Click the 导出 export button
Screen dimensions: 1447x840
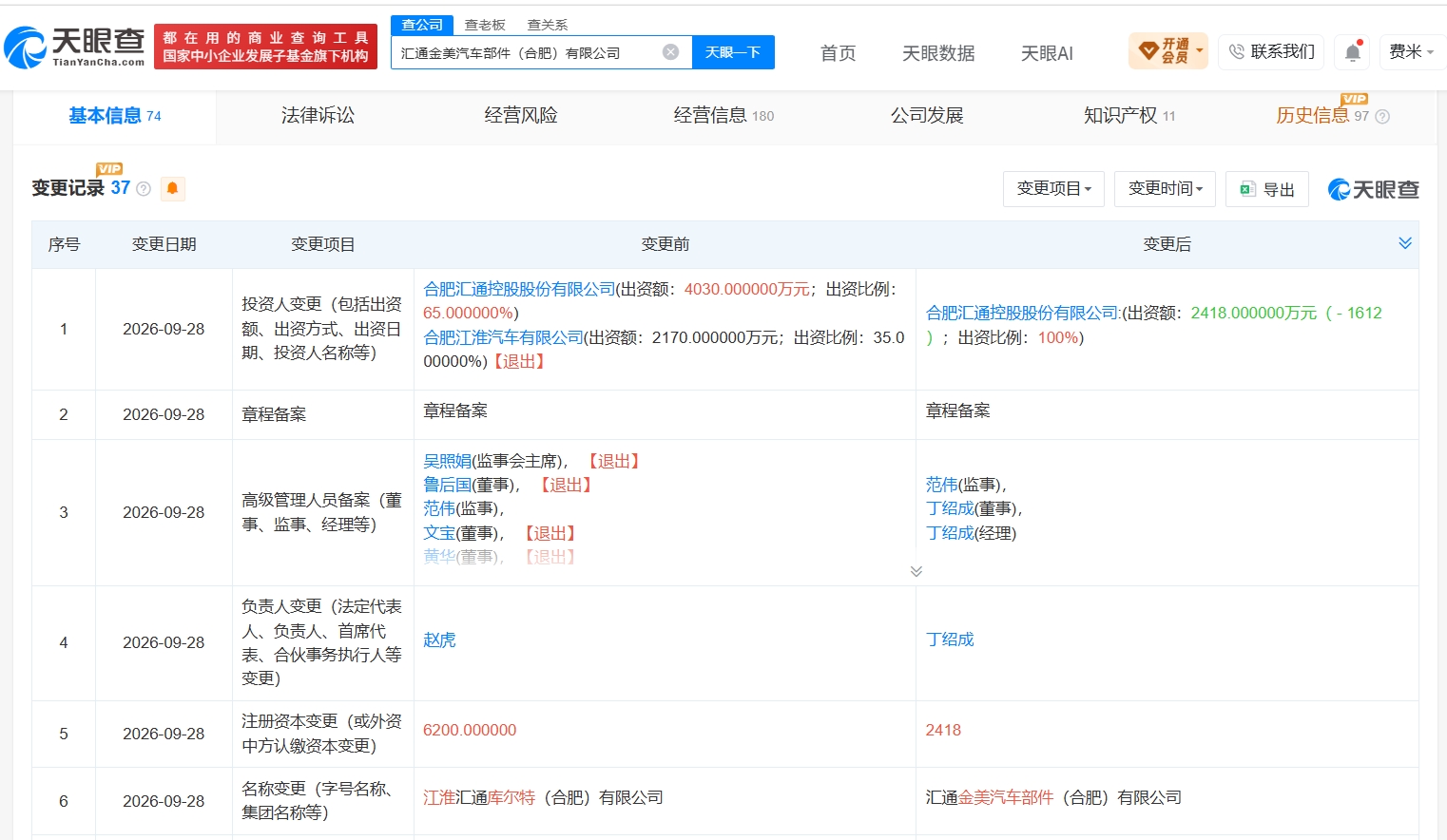click(x=1267, y=189)
